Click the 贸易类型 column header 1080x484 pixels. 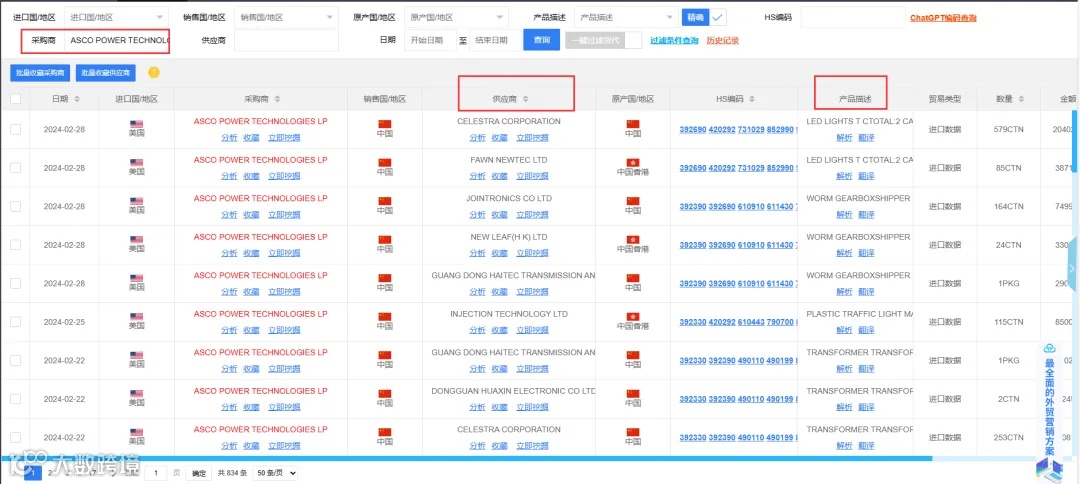(x=944, y=99)
